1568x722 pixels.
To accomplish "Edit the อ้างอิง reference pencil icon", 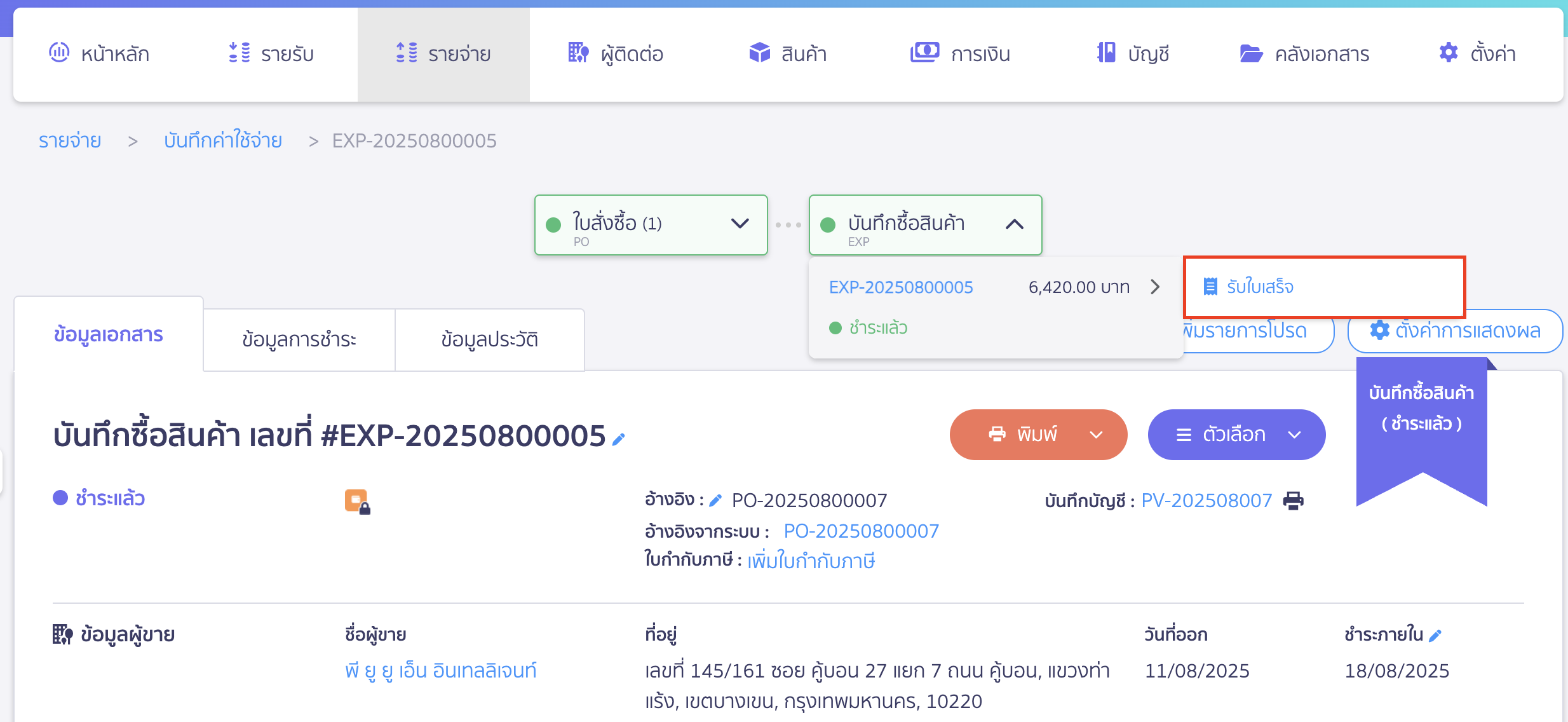I will pos(715,501).
